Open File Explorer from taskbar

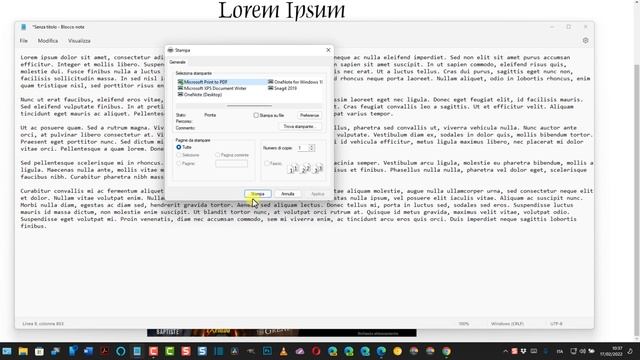[x=23, y=351]
